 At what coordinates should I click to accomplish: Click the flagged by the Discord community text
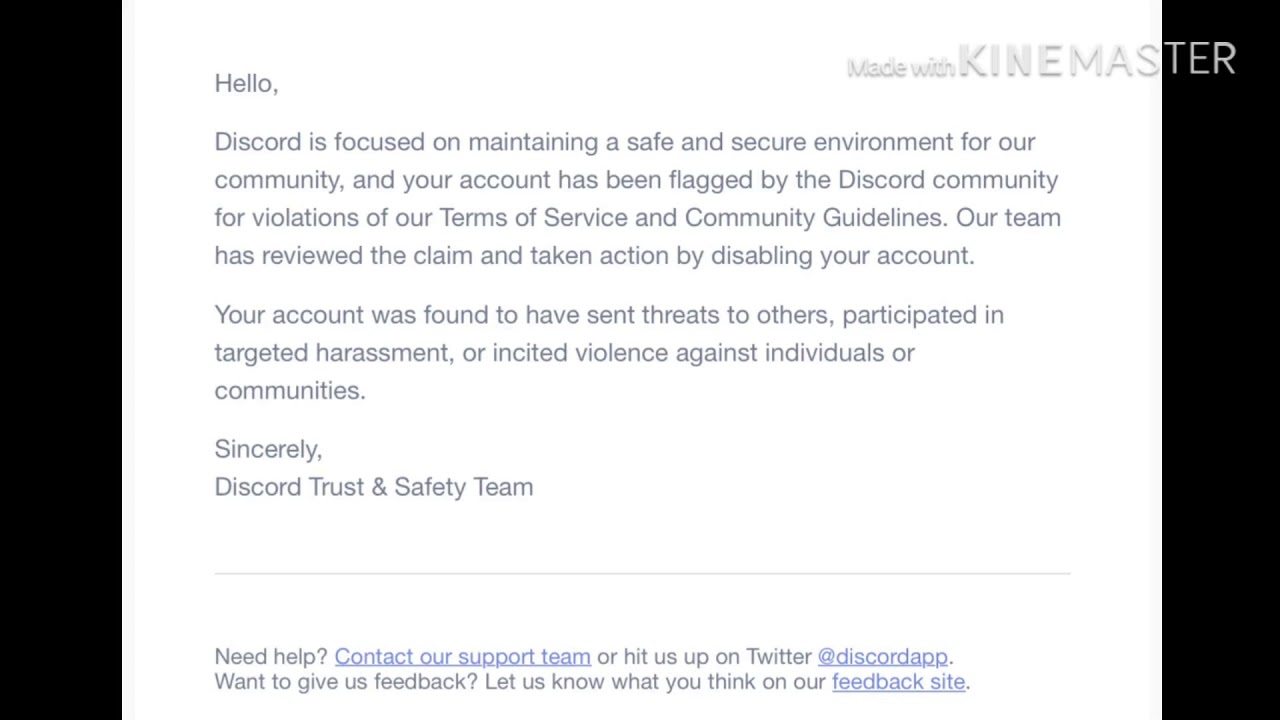862,180
